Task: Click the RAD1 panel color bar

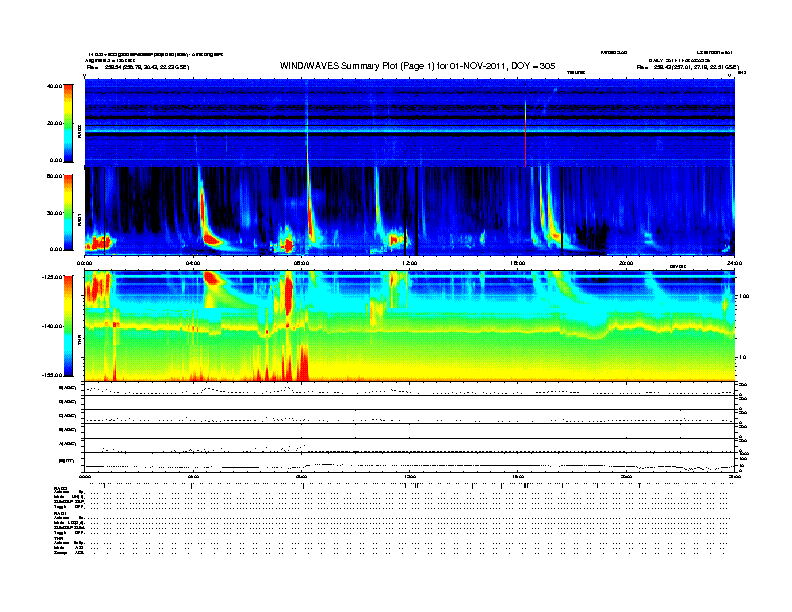Action: (x=68, y=213)
